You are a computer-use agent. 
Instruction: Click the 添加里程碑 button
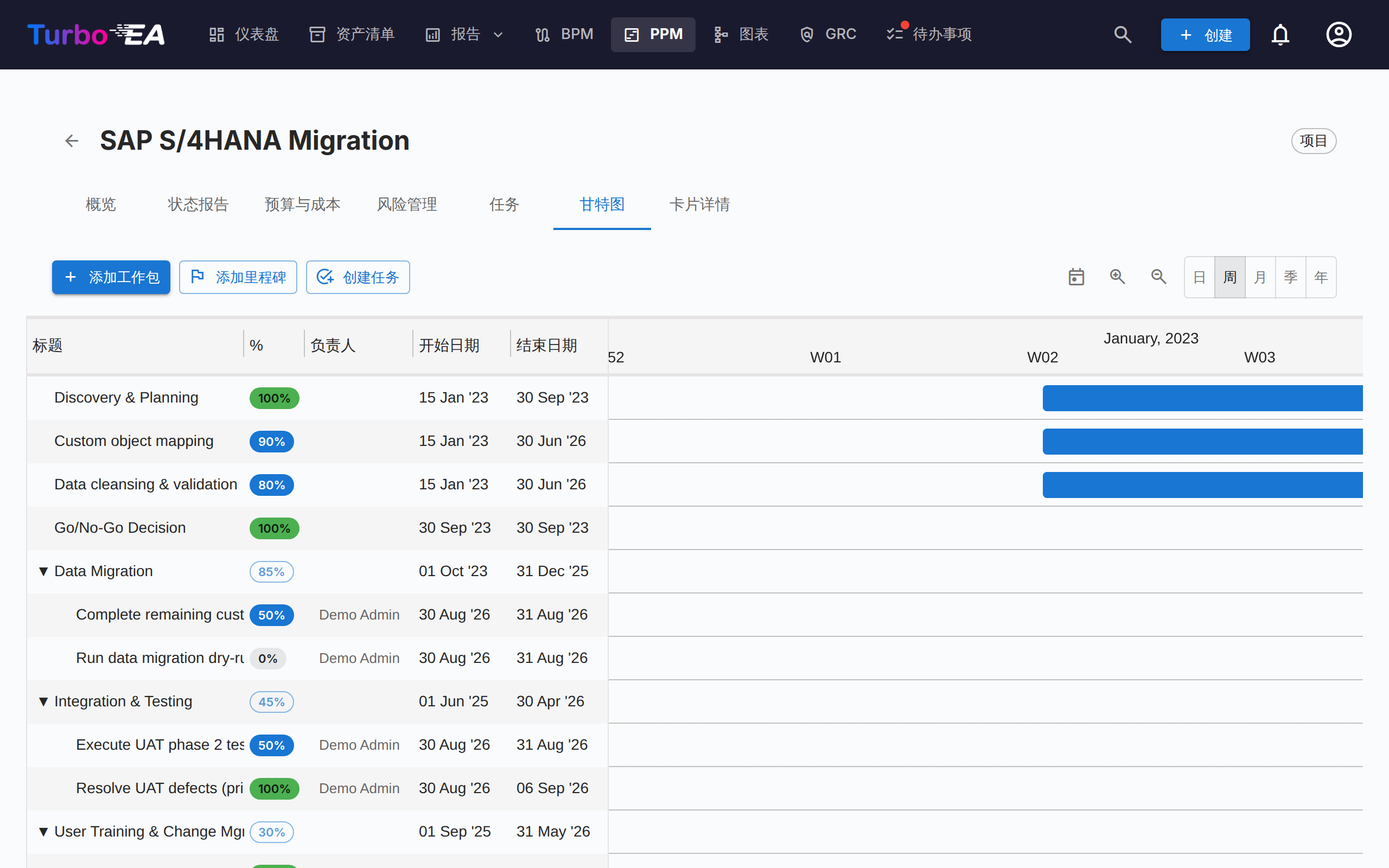(238, 277)
